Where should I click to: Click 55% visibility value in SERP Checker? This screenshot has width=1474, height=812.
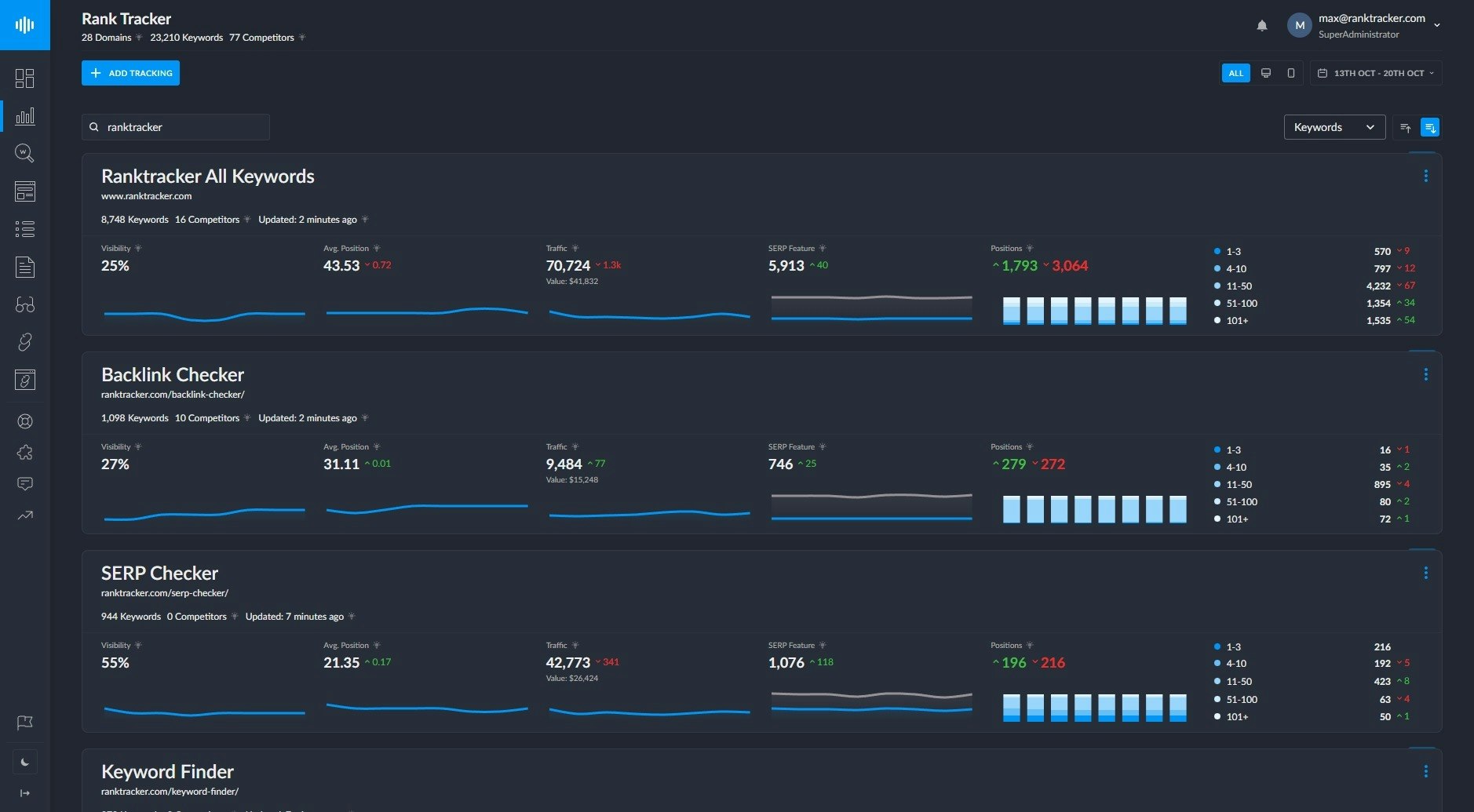coord(115,663)
